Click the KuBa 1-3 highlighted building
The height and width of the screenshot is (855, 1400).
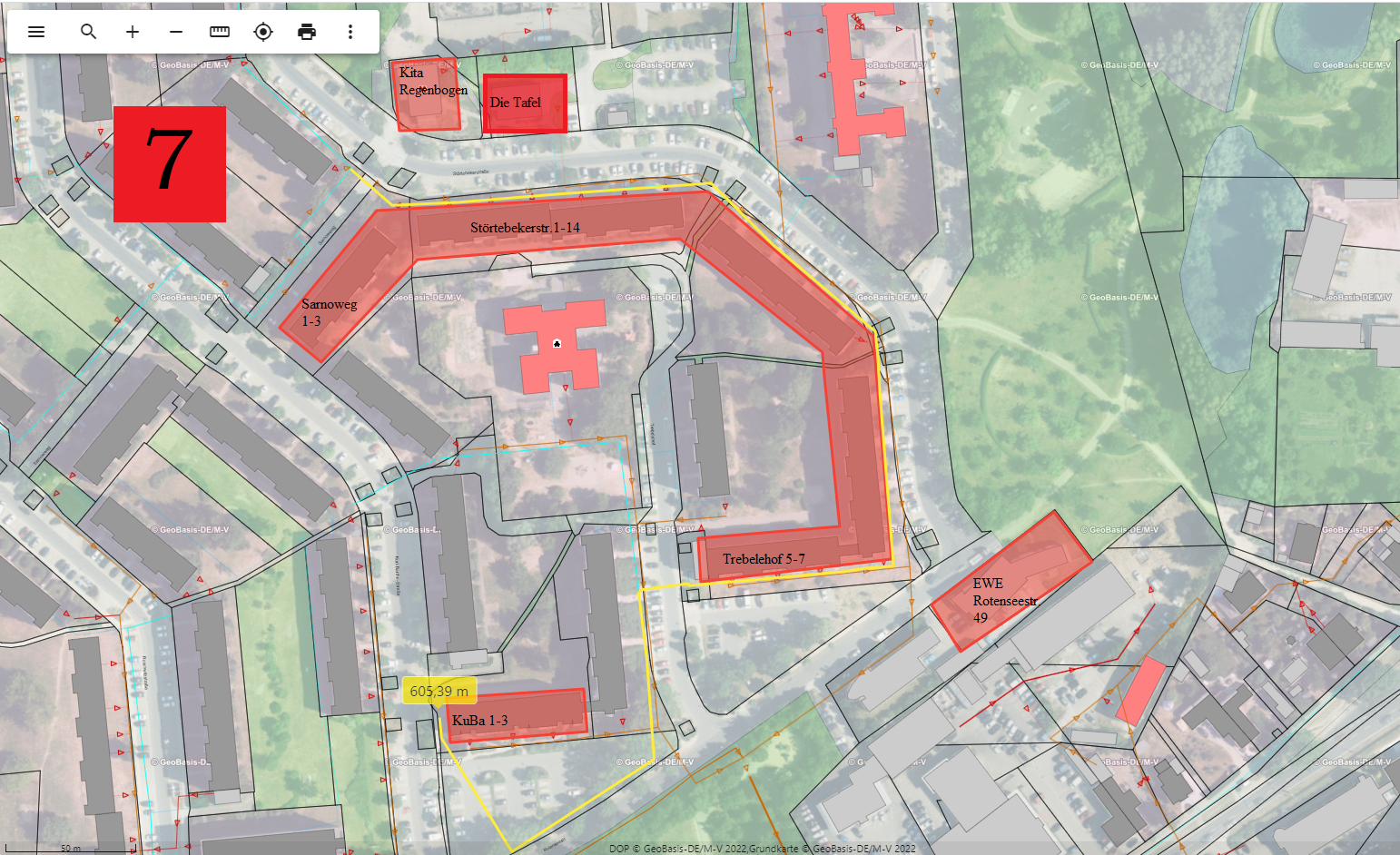(518, 715)
